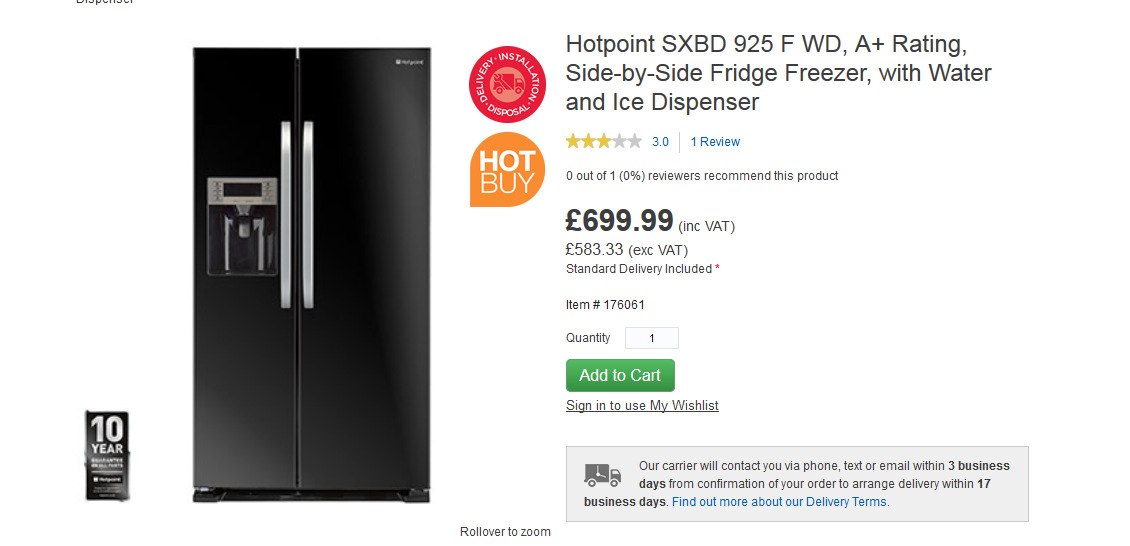This screenshot has width=1130, height=546.
Task: Follow Sign in to use My Wishlist
Action: [x=642, y=405]
